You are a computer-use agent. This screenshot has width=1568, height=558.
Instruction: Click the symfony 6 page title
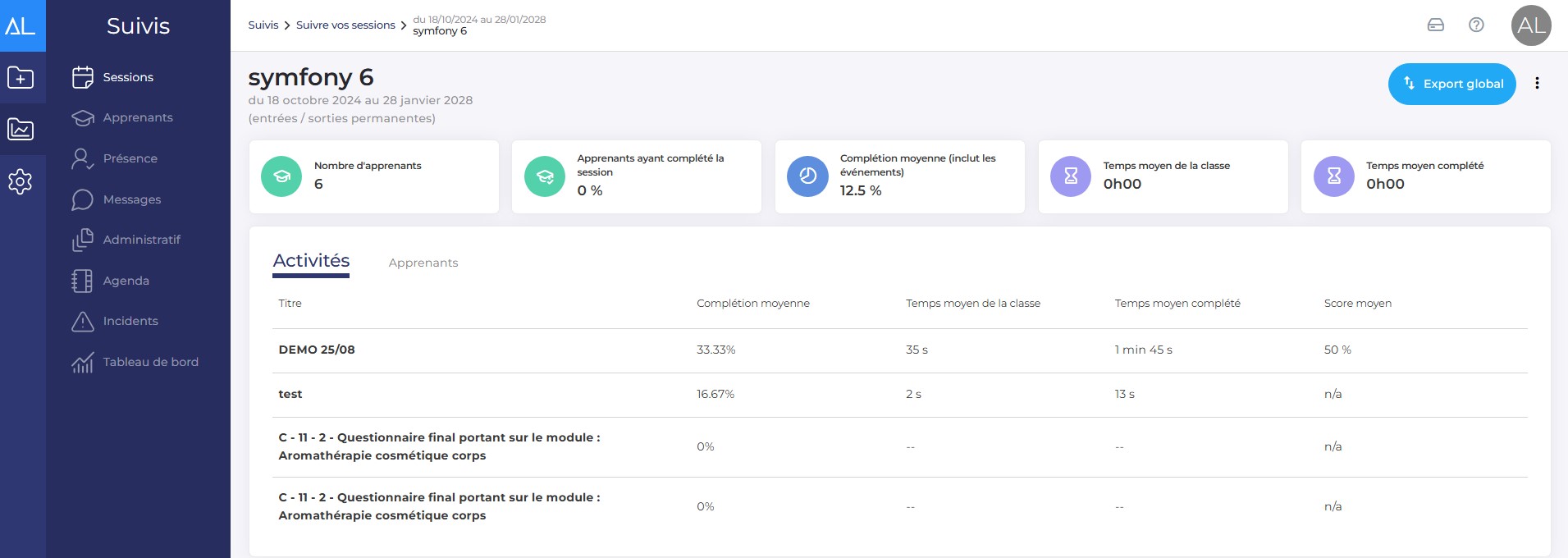click(x=311, y=77)
